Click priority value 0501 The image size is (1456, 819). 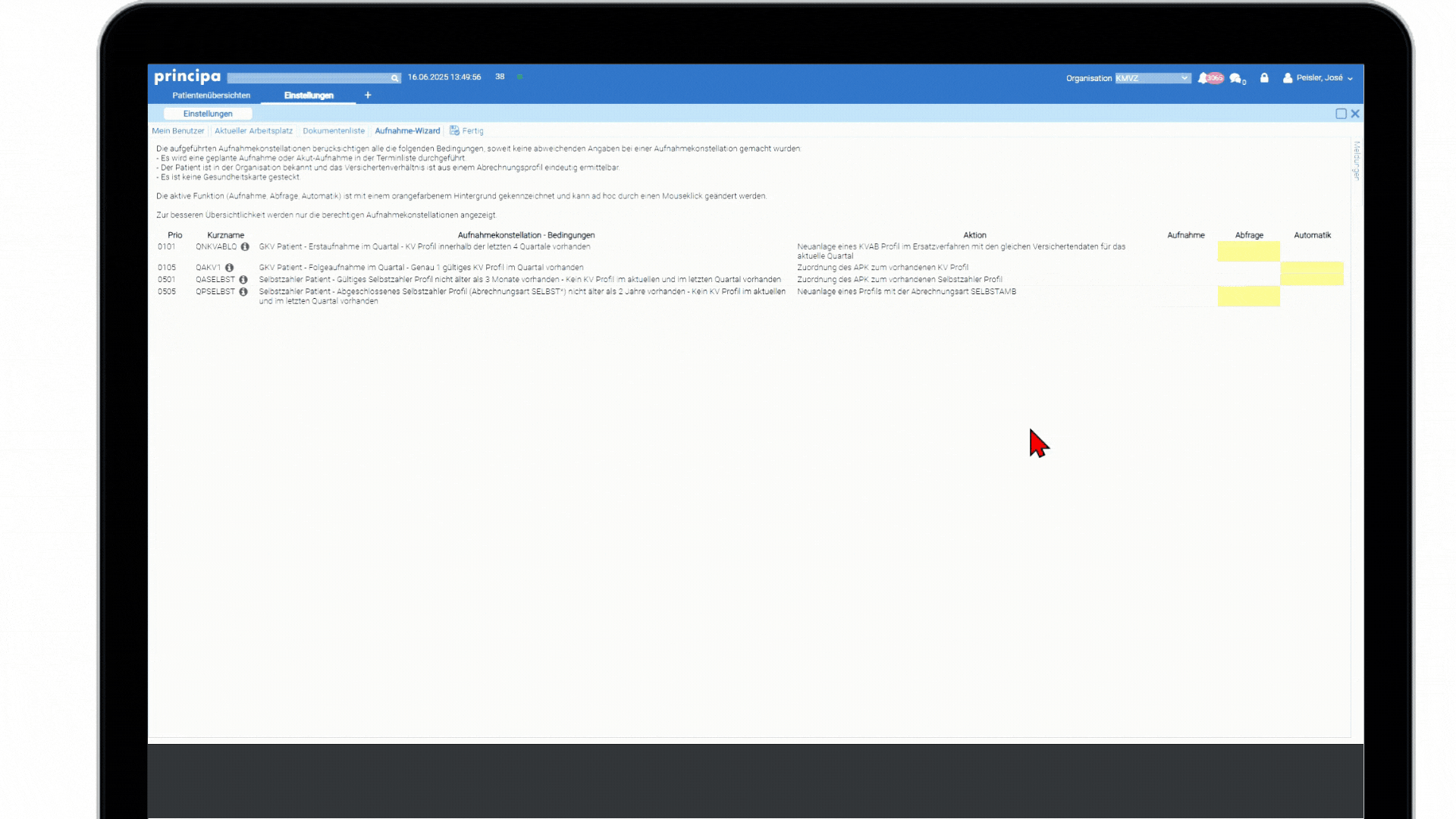pos(167,280)
